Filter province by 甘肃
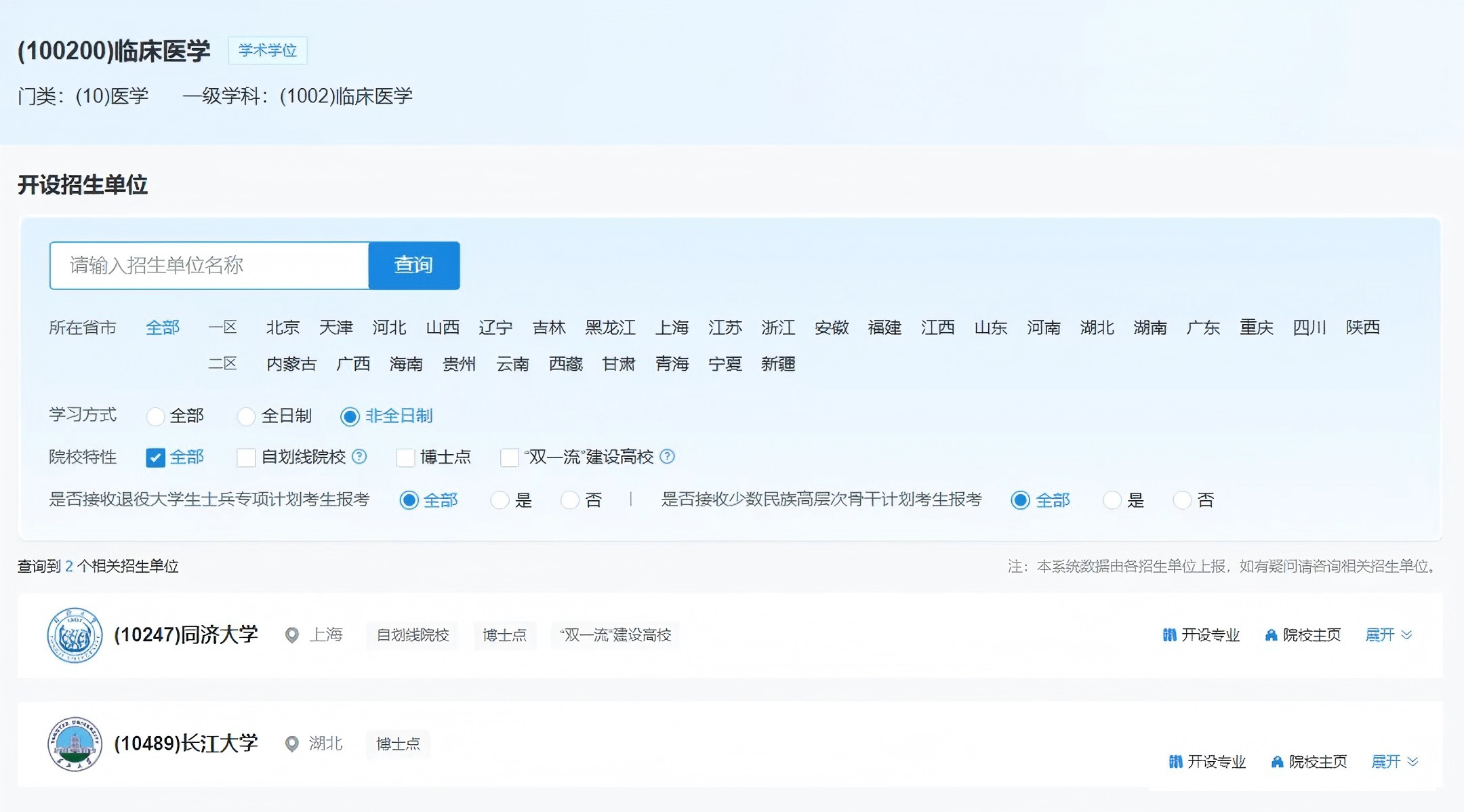Image resolution: width=1464 pixels, height=812 pixels. [x=619, y=364]
